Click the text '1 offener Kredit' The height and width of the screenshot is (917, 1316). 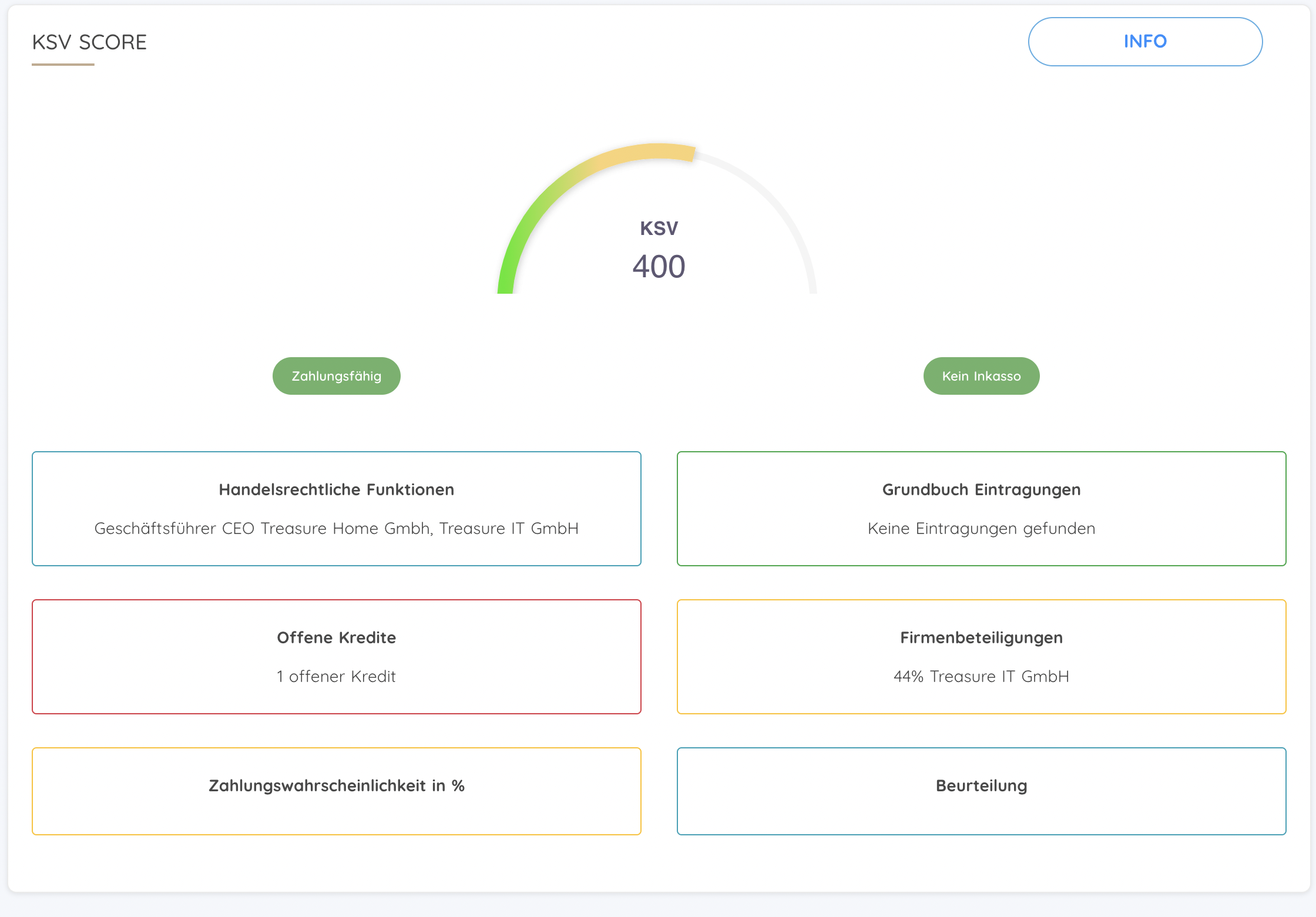337,676
